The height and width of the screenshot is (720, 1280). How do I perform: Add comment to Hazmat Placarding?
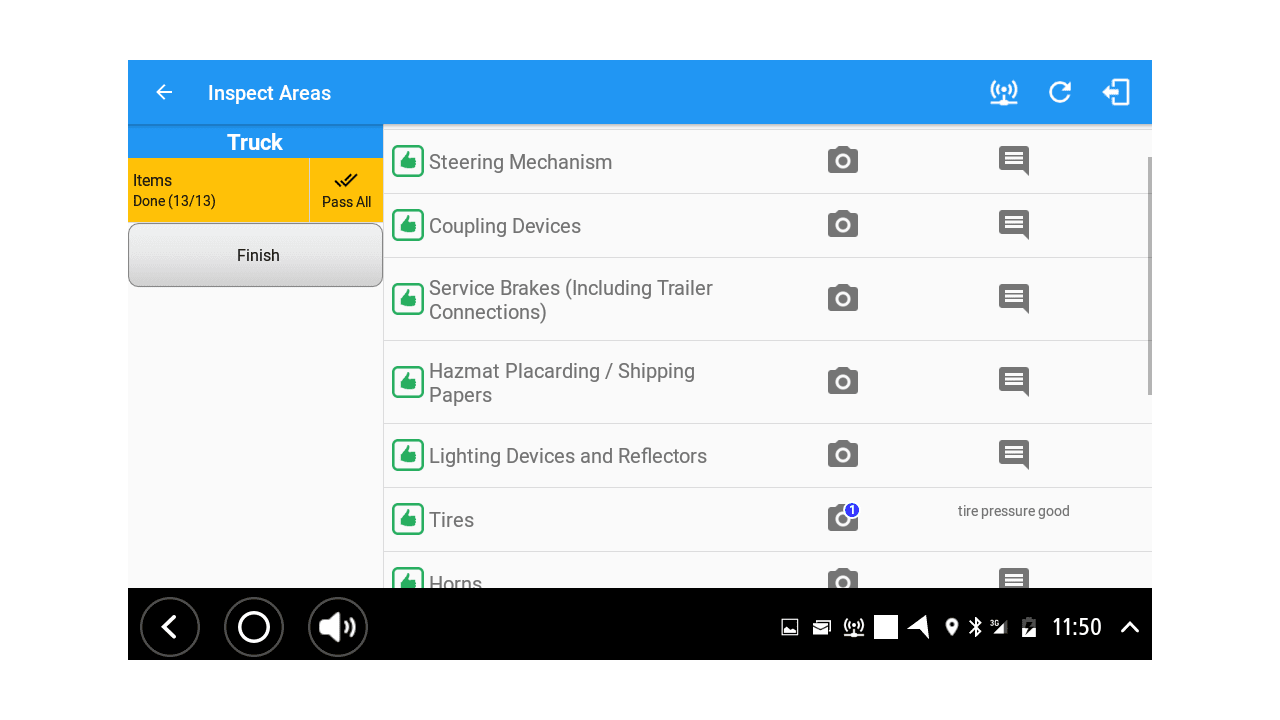(x=1014, y=382)
